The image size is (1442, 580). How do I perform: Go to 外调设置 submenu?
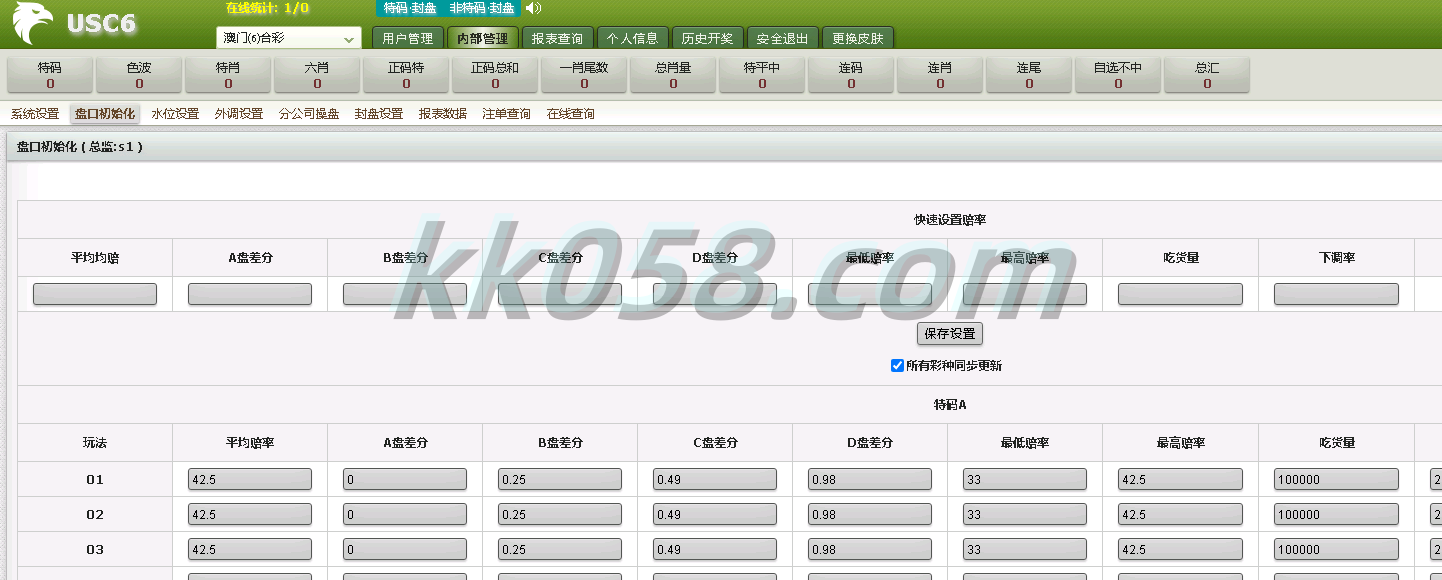pos(239,114)
